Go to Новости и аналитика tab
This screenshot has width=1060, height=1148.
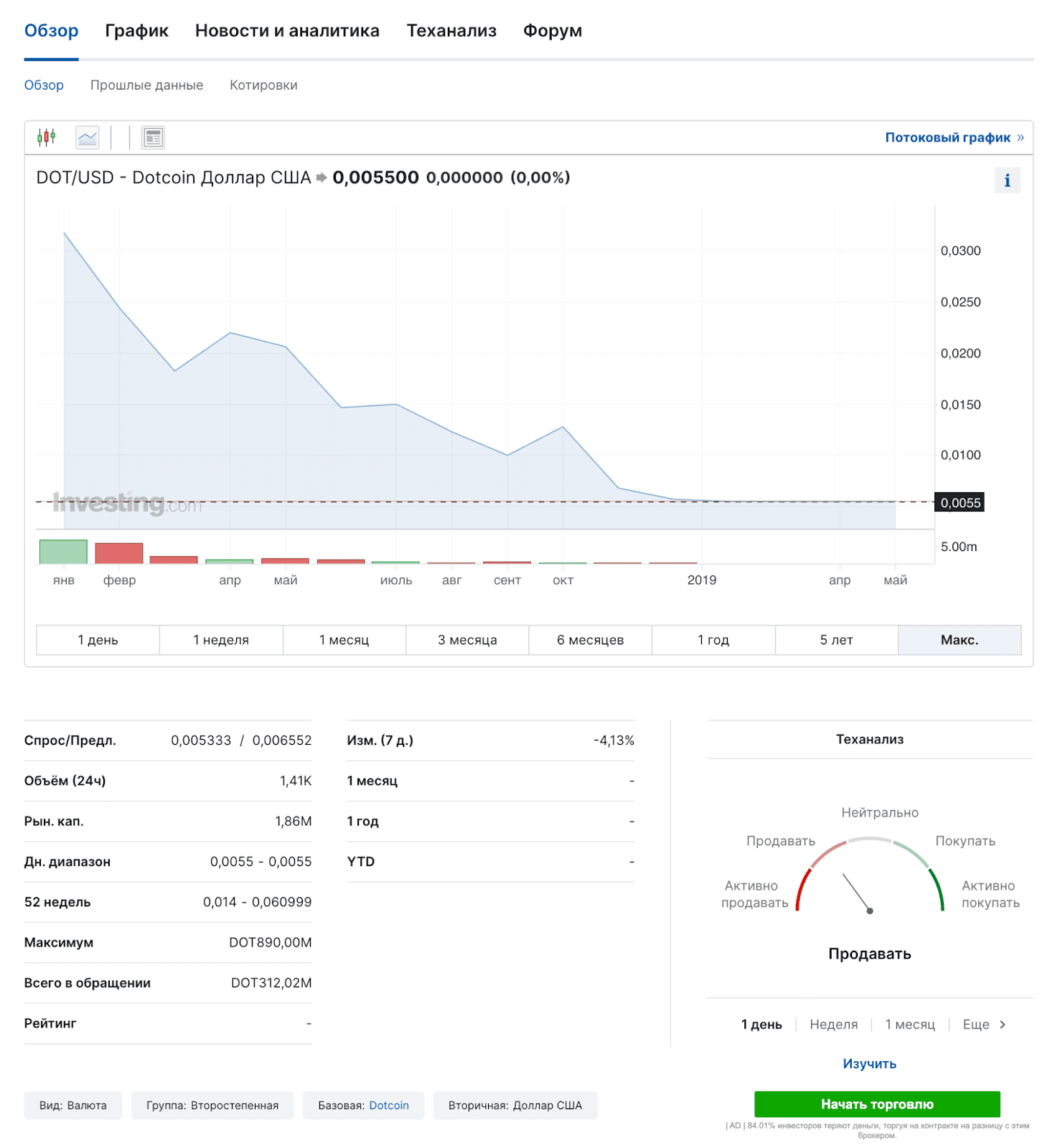coord(287,31)
